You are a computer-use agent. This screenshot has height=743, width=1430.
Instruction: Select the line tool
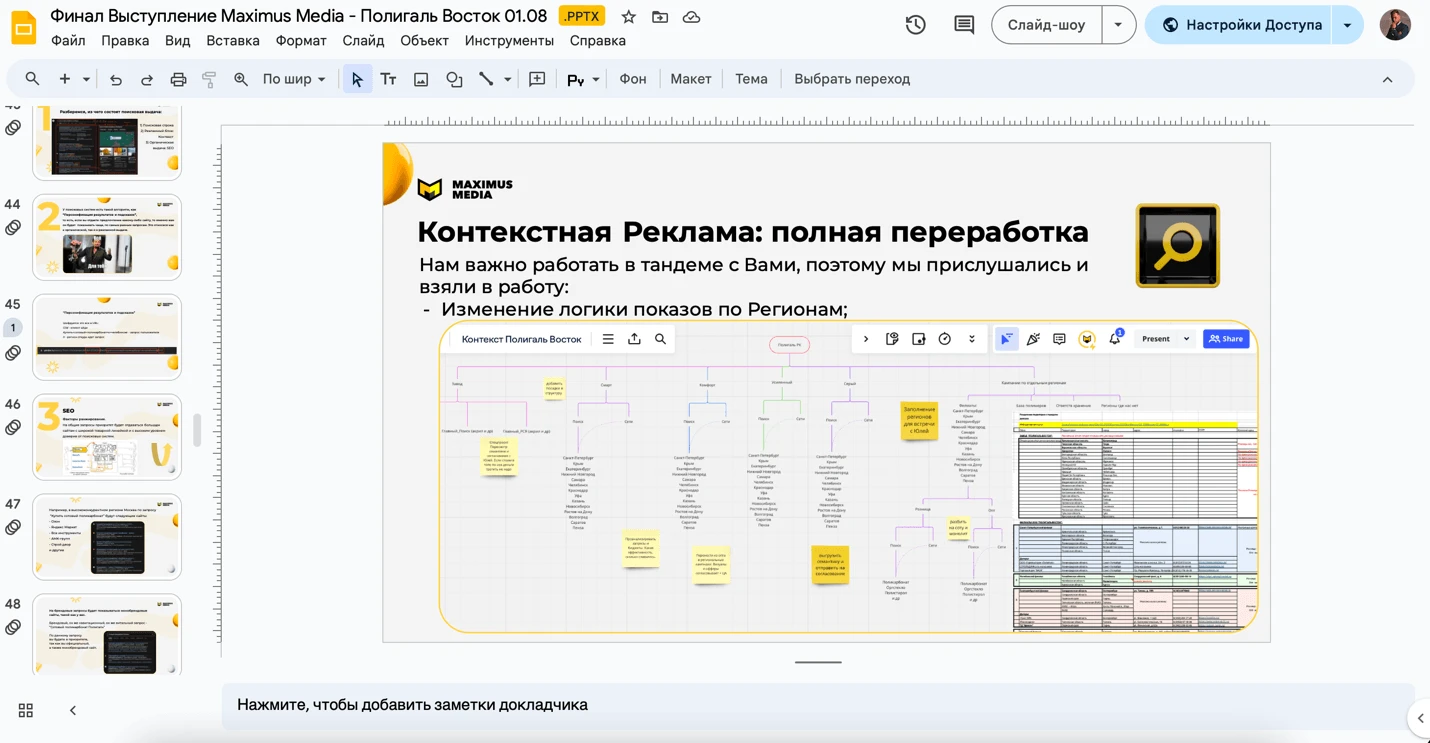(x=486, y=79)
